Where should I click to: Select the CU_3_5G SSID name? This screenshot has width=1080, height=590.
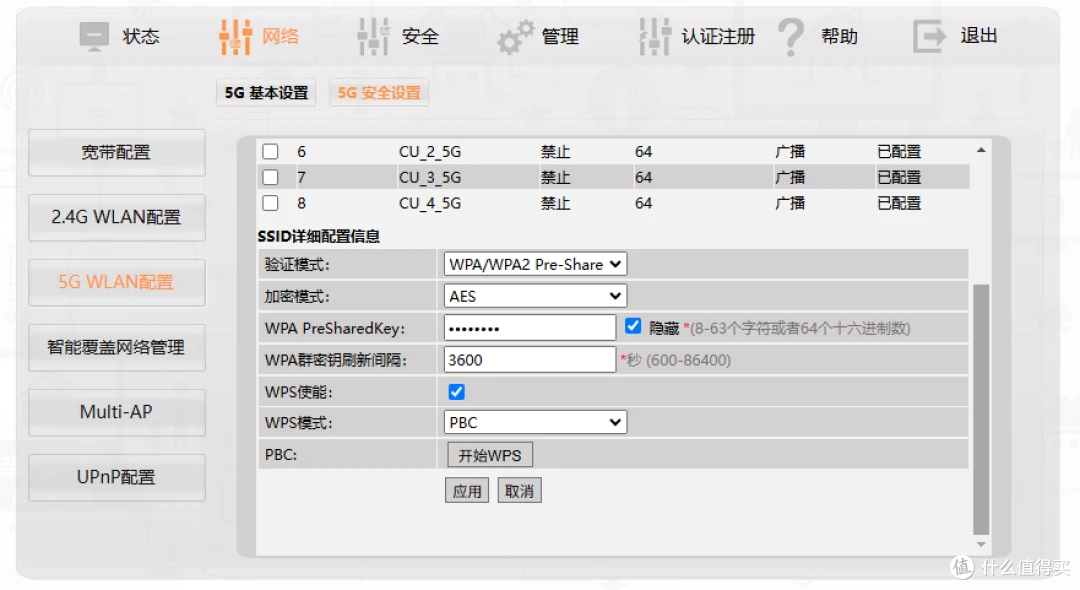click(430, 178)
